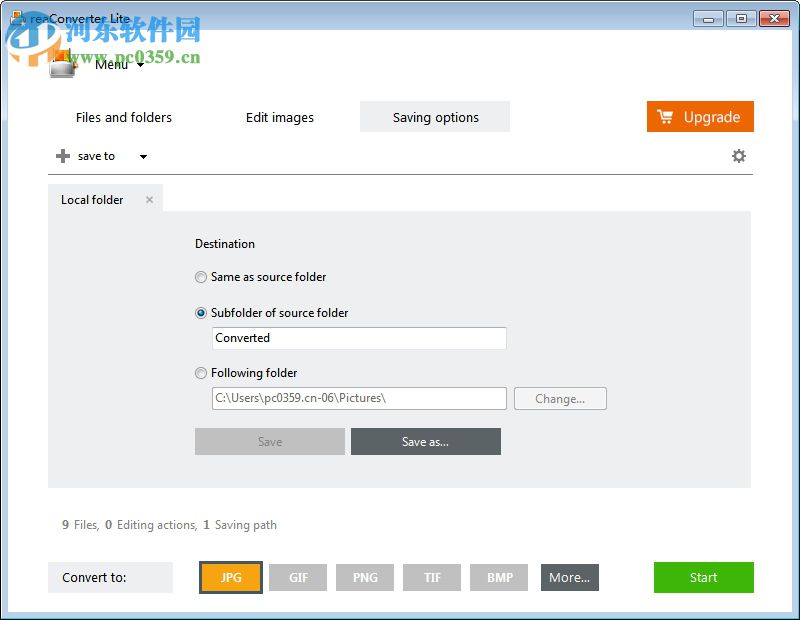Click the 'Convert to:' label
This screenshot has height=620, width=800.
tap(94, 577)
